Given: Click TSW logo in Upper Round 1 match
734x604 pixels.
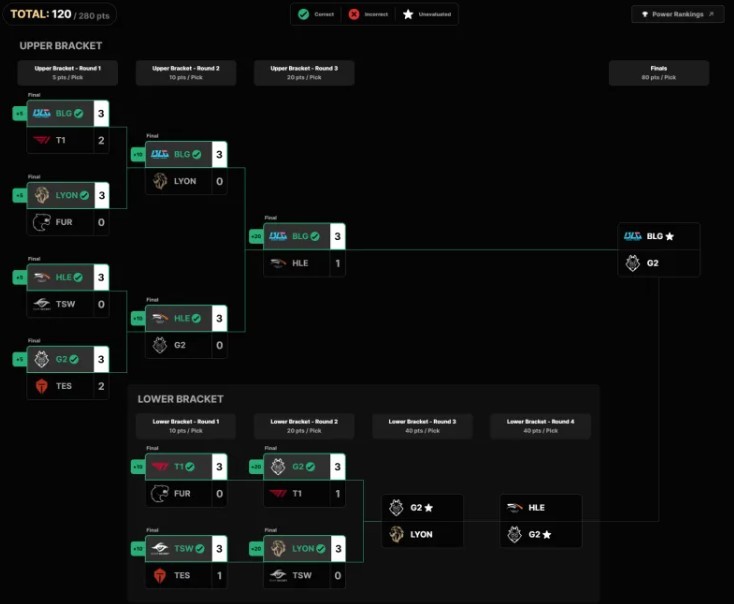Looking at the screenshot, I should pyautogui.click(x=42, y=304).
